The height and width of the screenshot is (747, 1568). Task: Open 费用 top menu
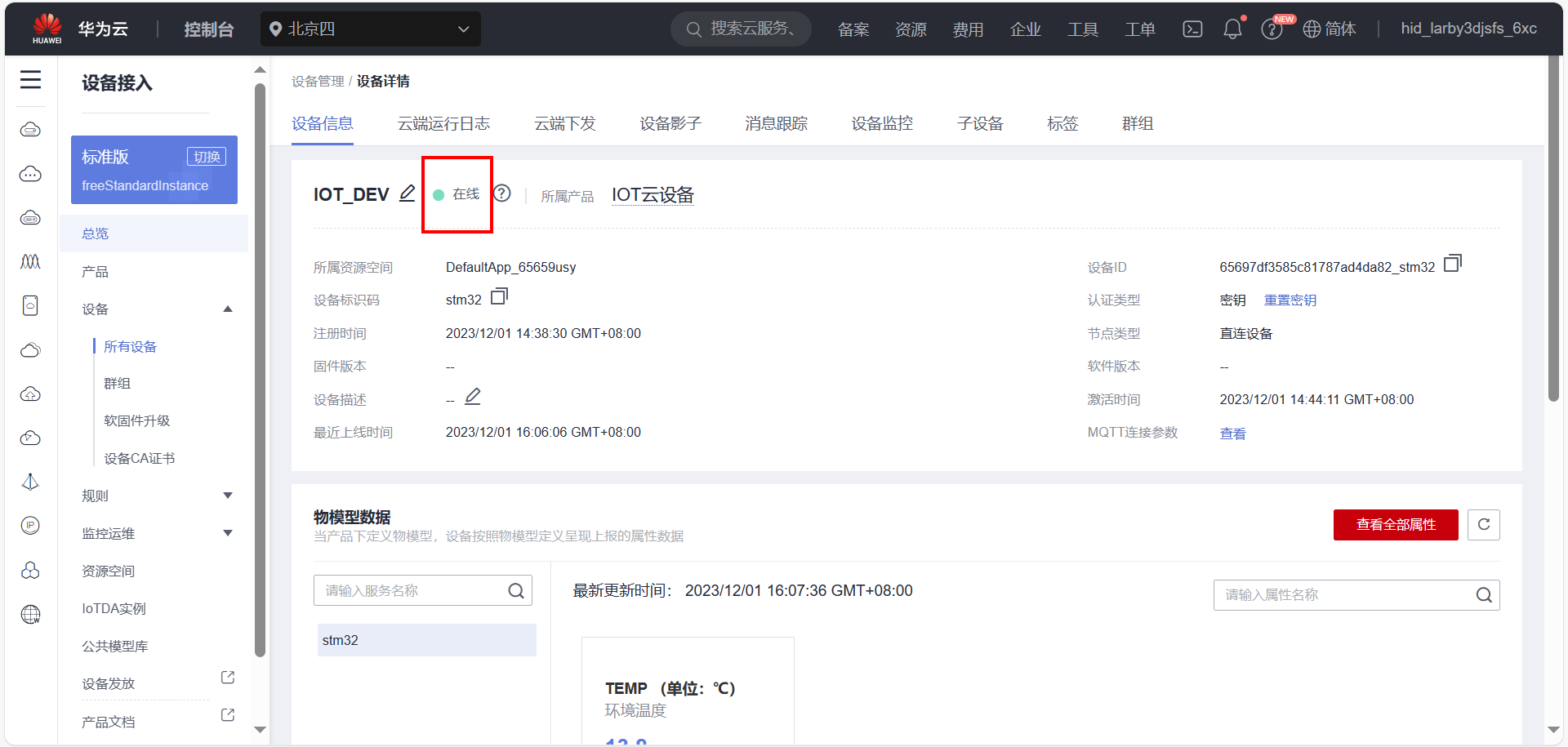pos(968,29)
